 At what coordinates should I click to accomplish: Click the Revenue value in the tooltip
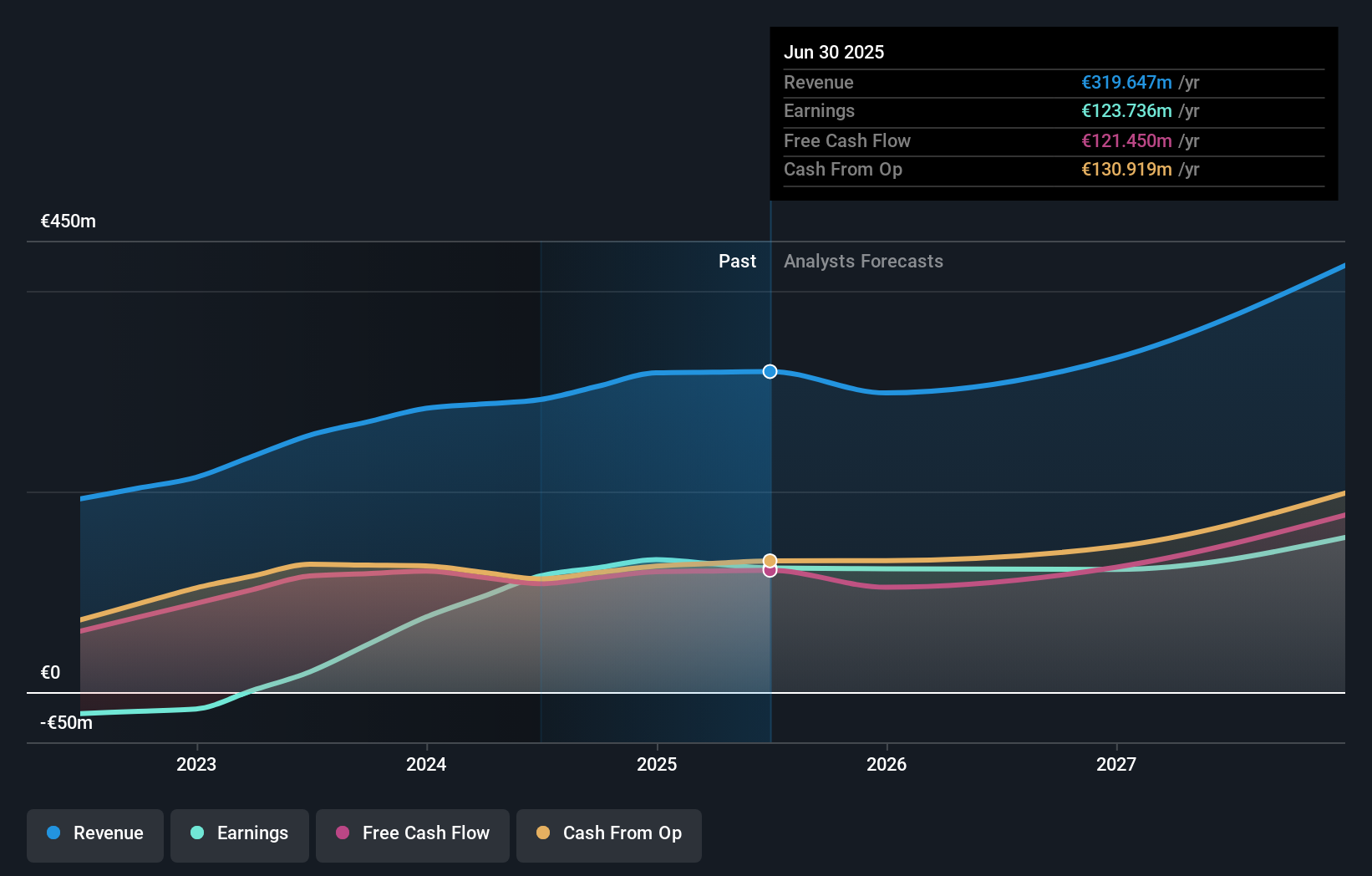[1126, 82]
